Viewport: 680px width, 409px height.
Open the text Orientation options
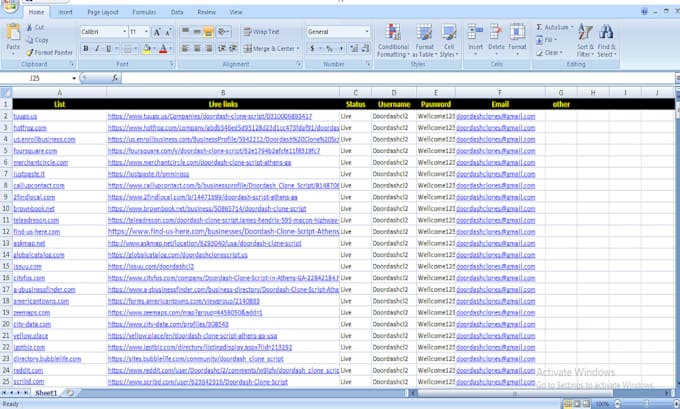[x=223, y=31]
